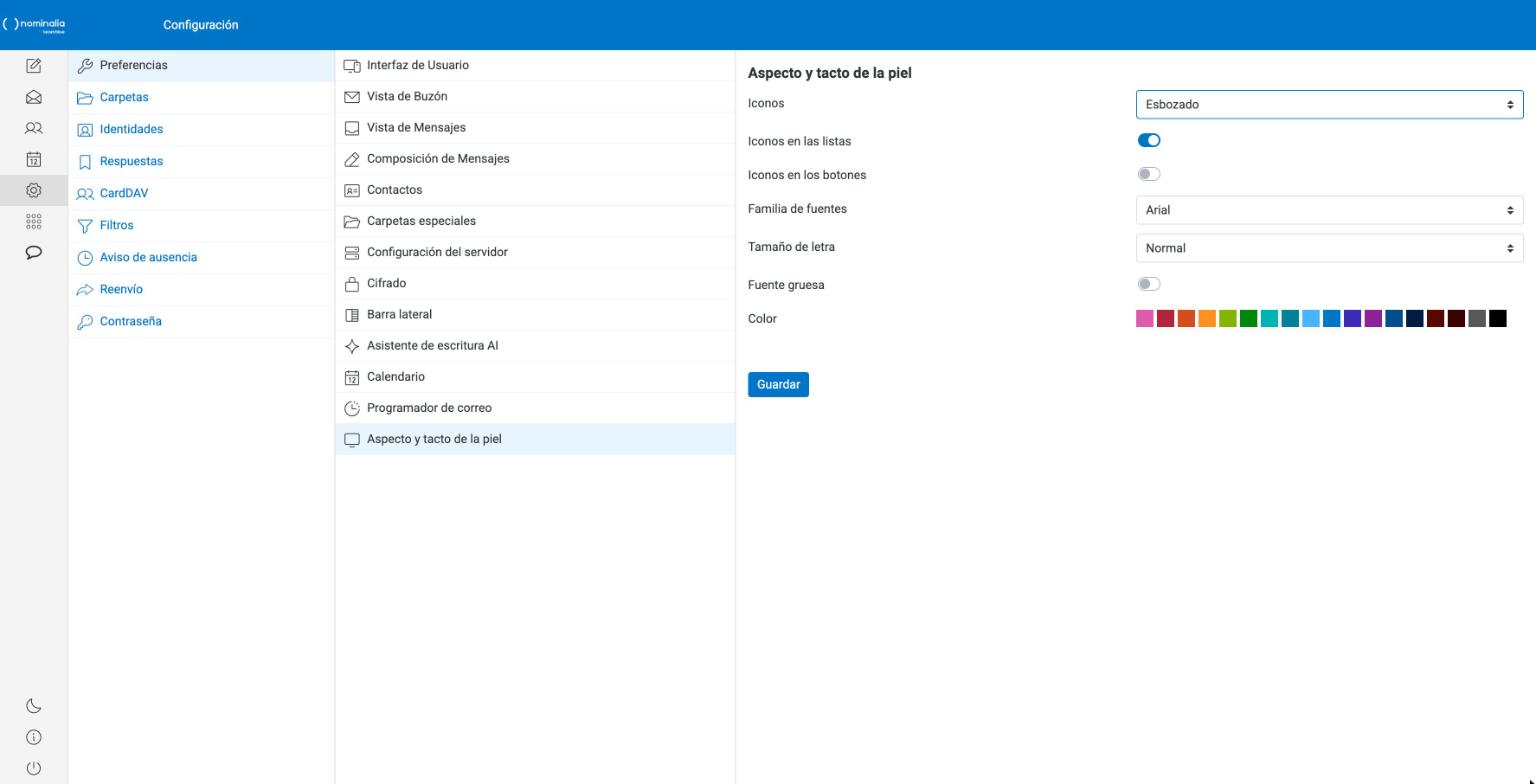Select 'Interfaz de Usuario' preferences section
Viewport: 1536px width, 784px height.
(x=535, y=66)
